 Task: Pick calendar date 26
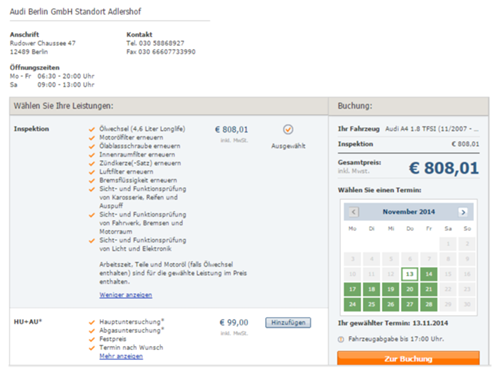(391, 304)
